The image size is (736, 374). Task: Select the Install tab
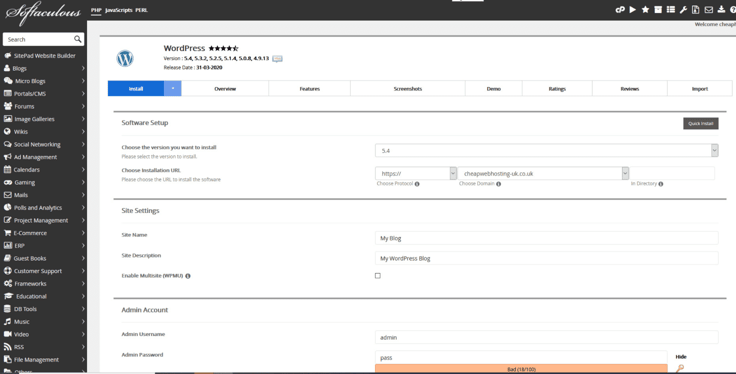[x=136, y=89]
